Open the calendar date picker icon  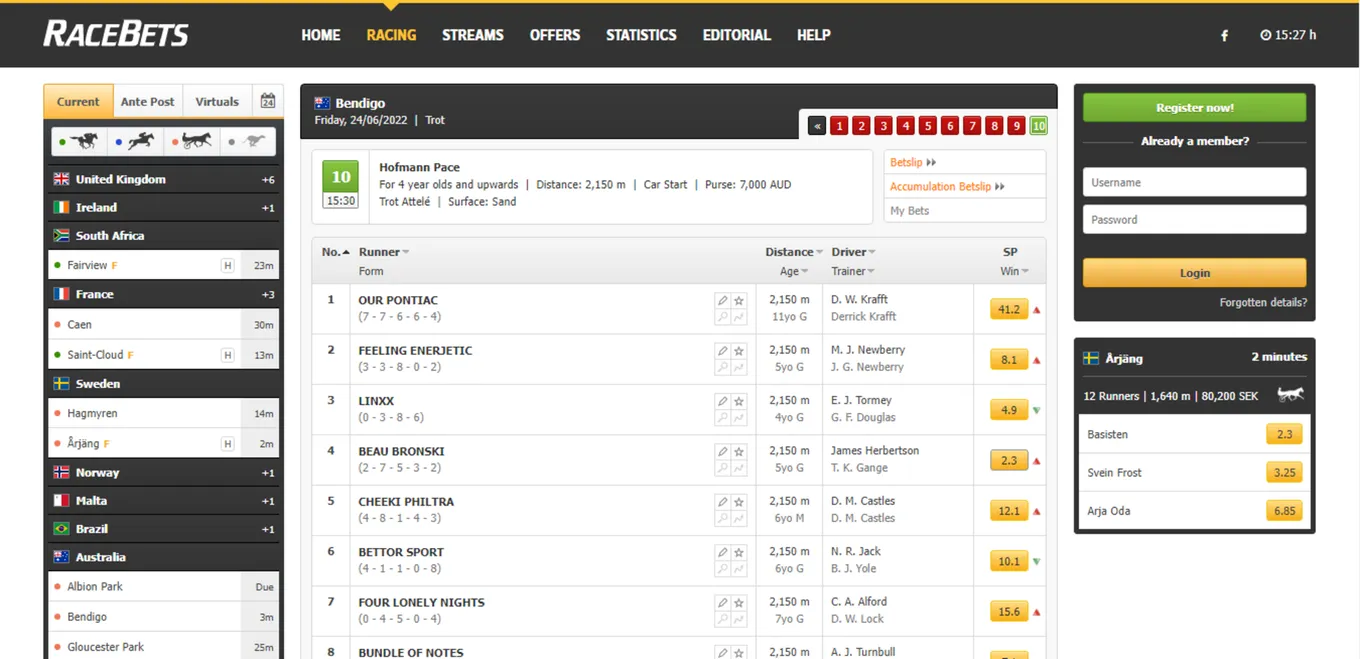267,101
